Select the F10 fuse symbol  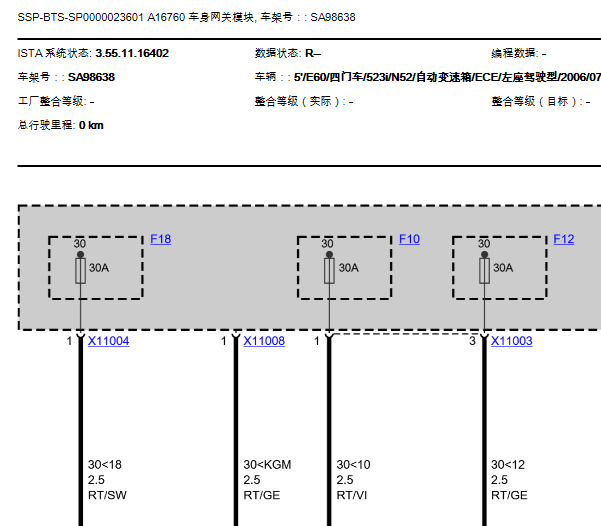point(329,271)
